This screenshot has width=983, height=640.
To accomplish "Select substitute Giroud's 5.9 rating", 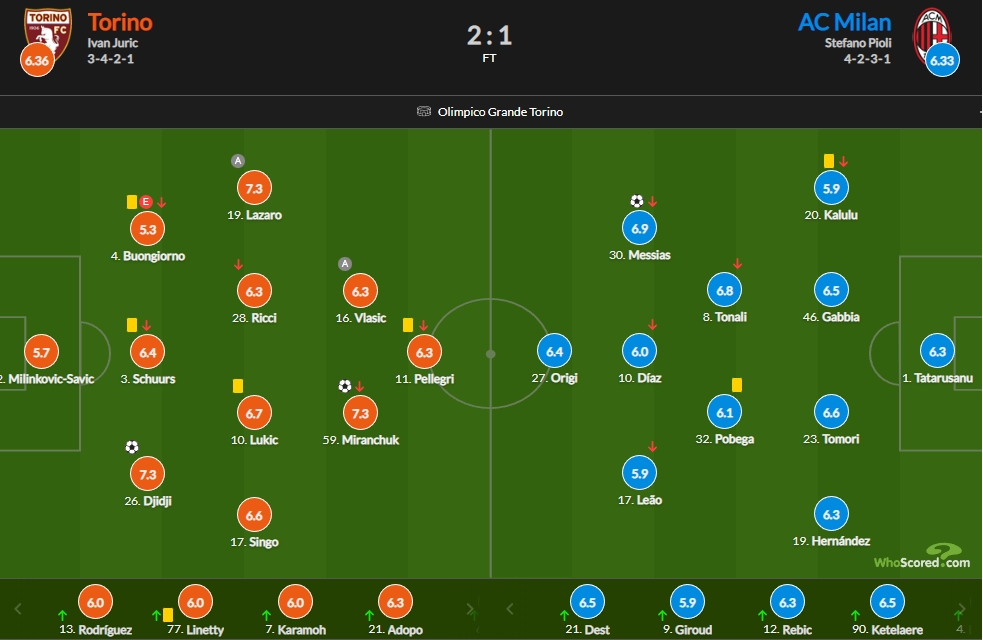I will (687, 602).
